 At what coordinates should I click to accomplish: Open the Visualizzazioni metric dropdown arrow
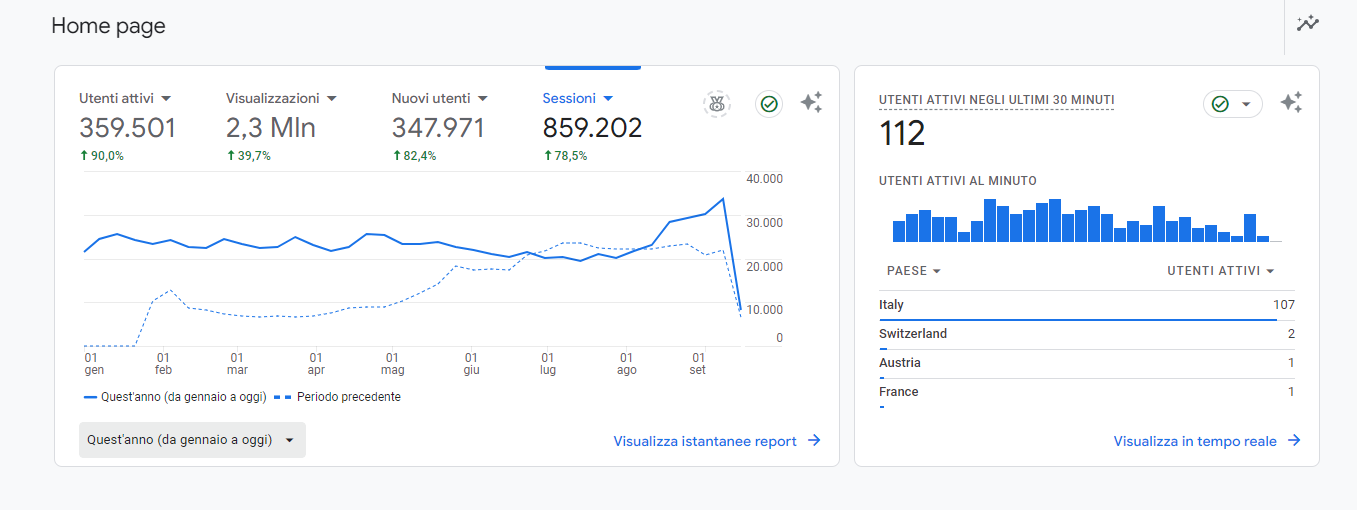[x=332, y=99]
